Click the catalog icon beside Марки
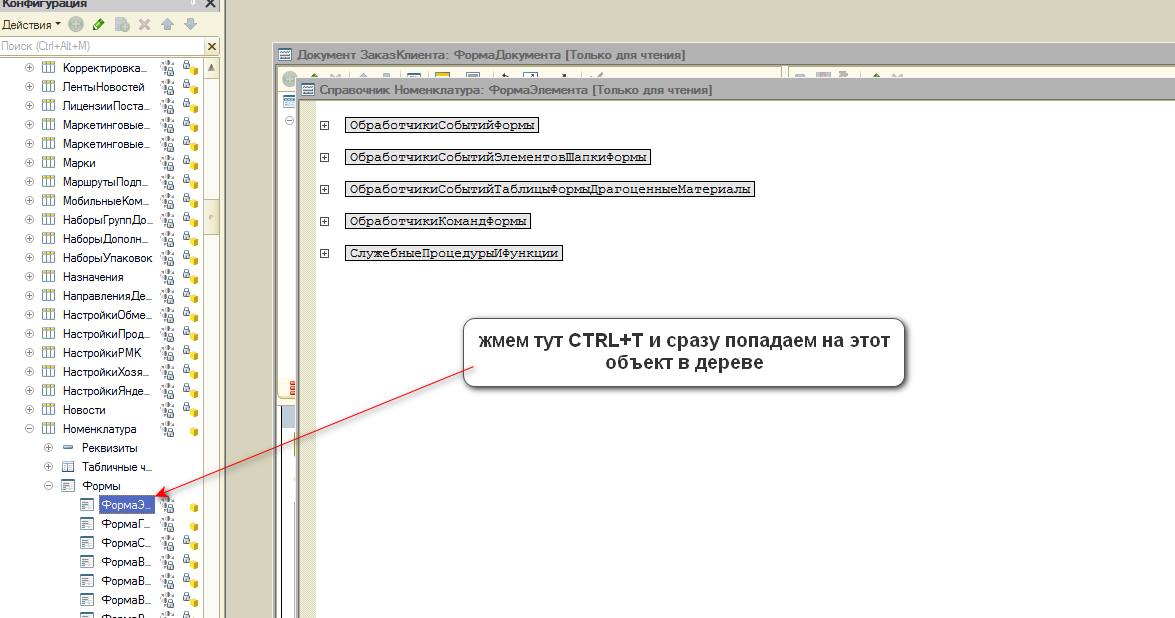This screenshot has width=1175, height=618. (48, 163)
